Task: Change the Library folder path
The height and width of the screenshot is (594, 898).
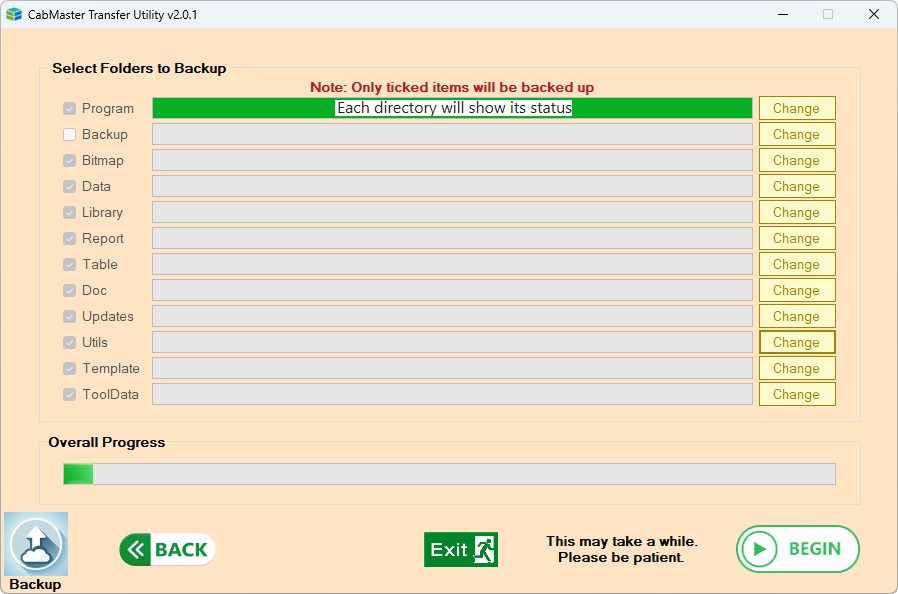Action: pos(796,212)
